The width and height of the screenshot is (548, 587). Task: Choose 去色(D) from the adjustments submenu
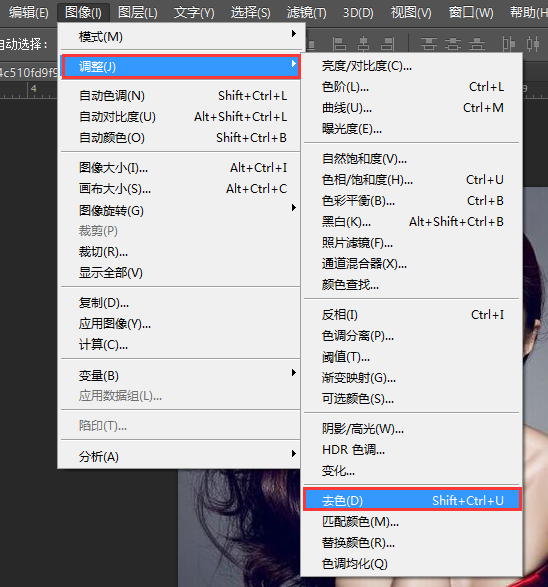tap(412, 500)
